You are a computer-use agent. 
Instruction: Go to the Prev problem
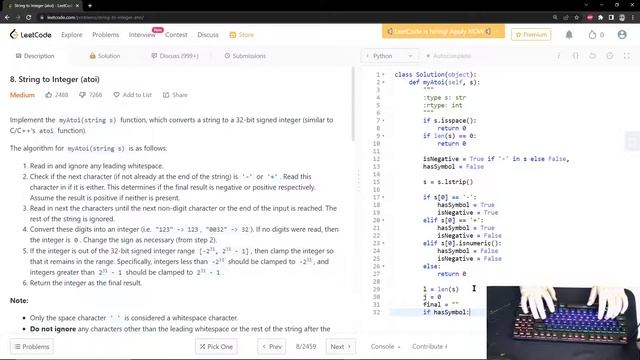point(272,347)
